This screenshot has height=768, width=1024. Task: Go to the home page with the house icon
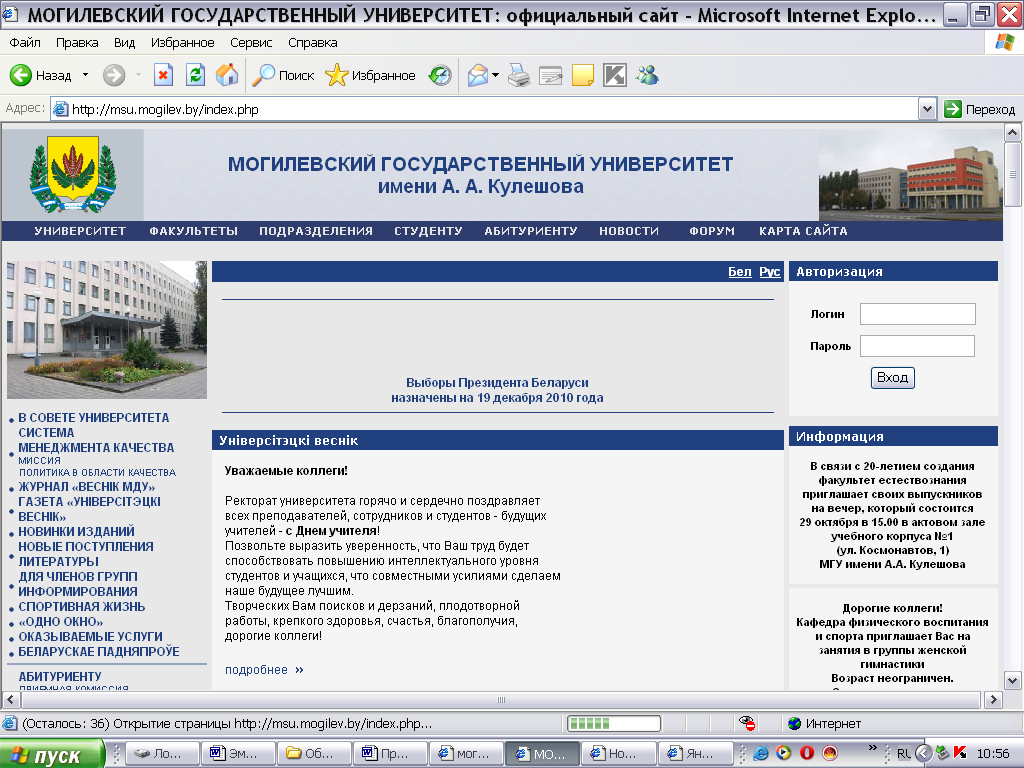227,75
